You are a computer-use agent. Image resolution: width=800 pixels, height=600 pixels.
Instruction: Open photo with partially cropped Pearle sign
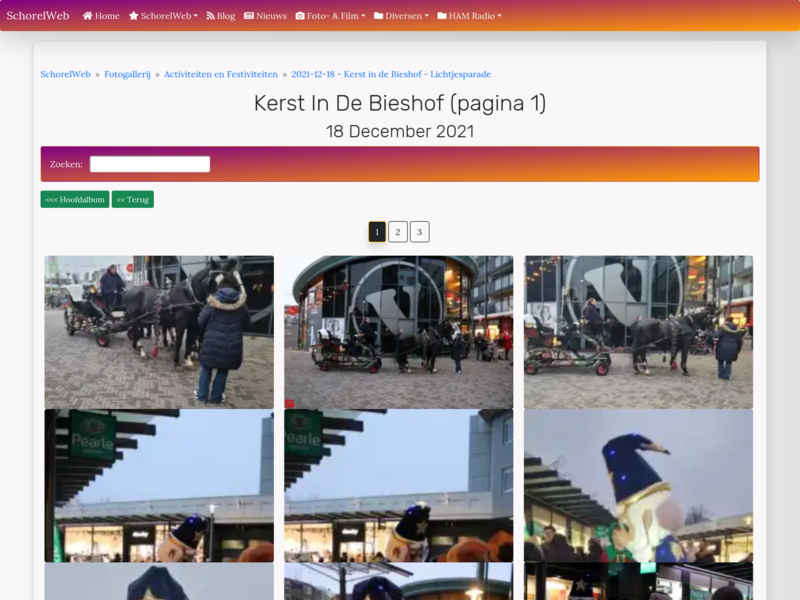(398, 486)
